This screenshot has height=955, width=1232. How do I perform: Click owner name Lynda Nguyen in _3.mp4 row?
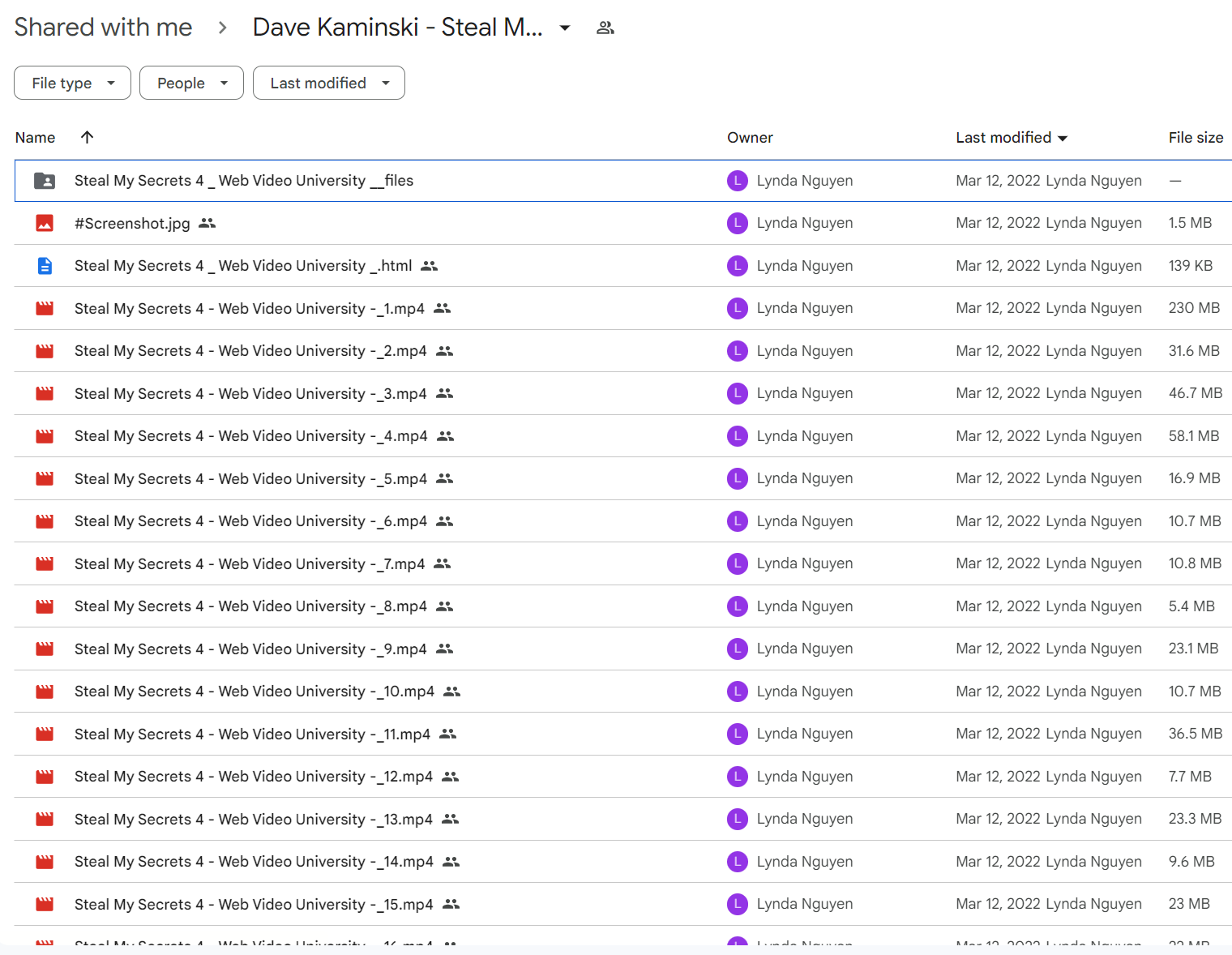(805, 393)
